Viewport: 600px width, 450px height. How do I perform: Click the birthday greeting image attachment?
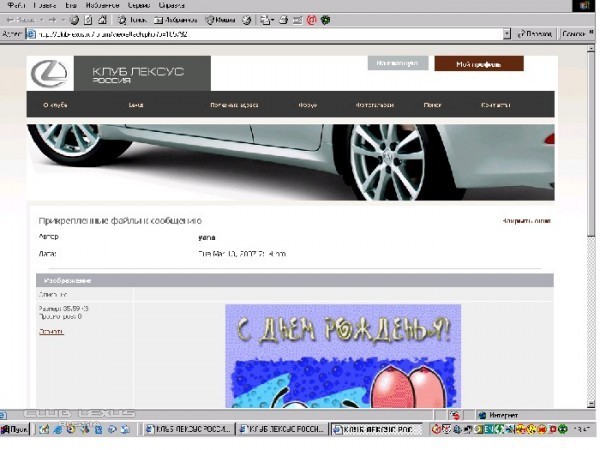tap(342, 355)
